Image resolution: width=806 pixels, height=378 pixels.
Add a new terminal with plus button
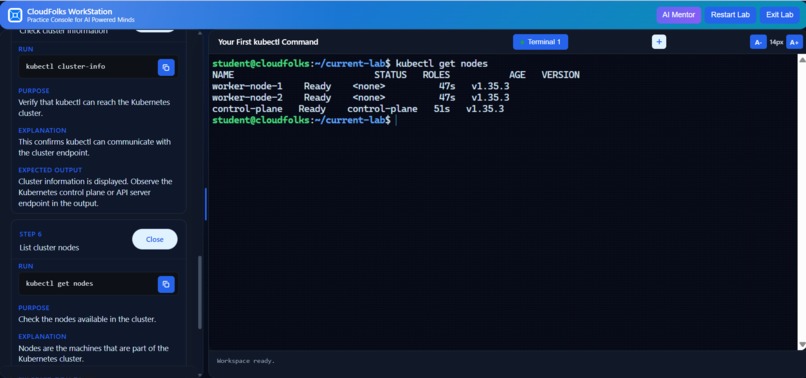(659, 42)
